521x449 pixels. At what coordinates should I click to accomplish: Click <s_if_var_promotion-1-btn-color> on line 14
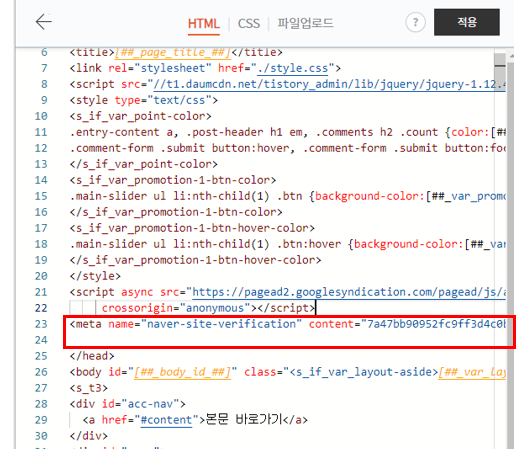pyautogui.click(x=173, y=180)
